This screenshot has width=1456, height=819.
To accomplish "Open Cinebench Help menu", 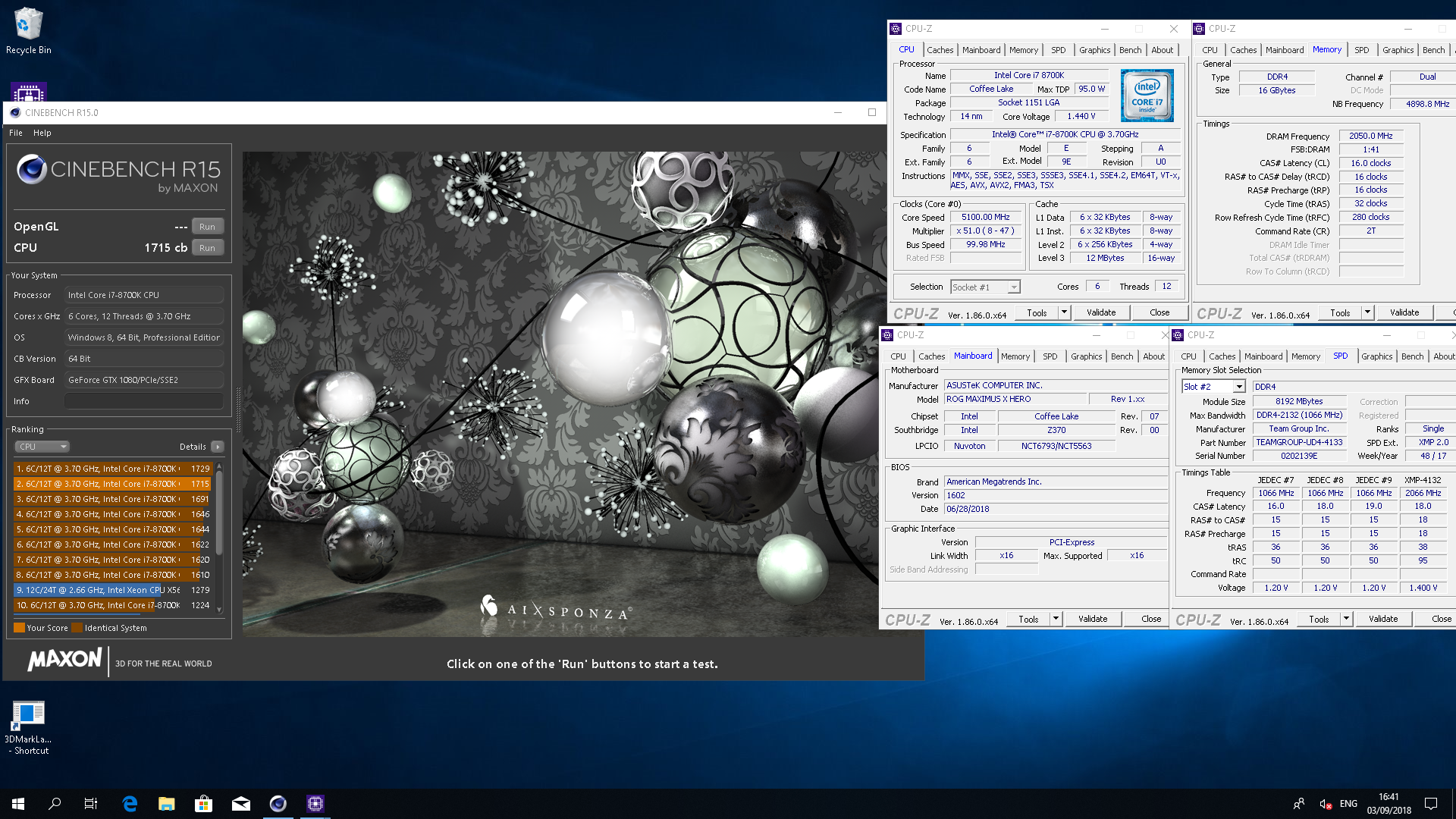I will tap(42, 133).
